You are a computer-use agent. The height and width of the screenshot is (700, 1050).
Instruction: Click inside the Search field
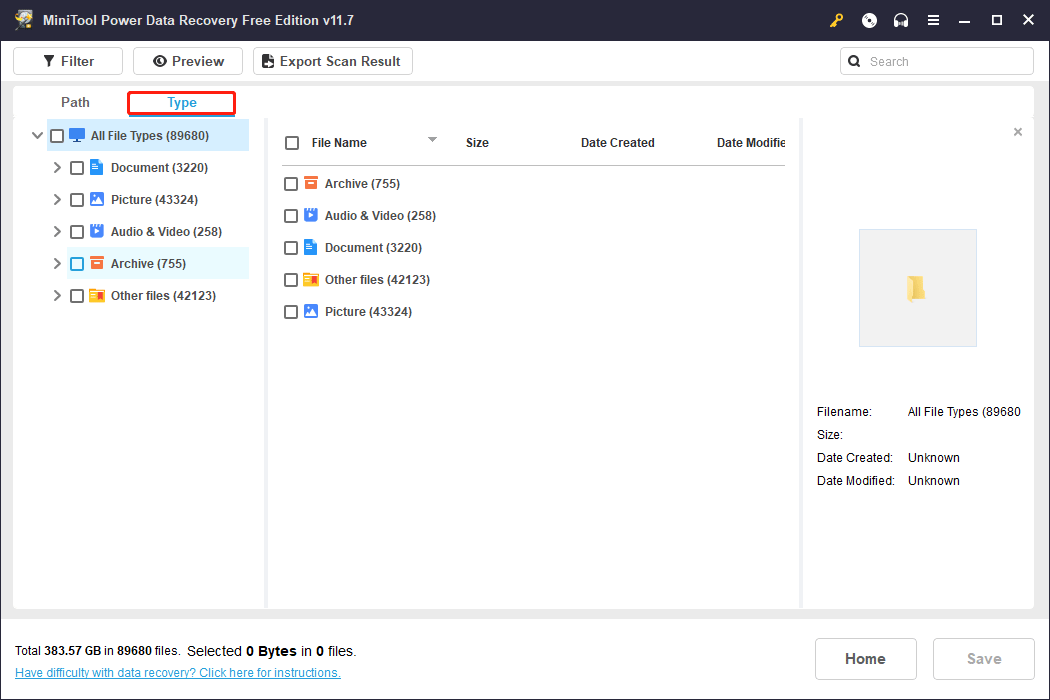coord(937,62)
